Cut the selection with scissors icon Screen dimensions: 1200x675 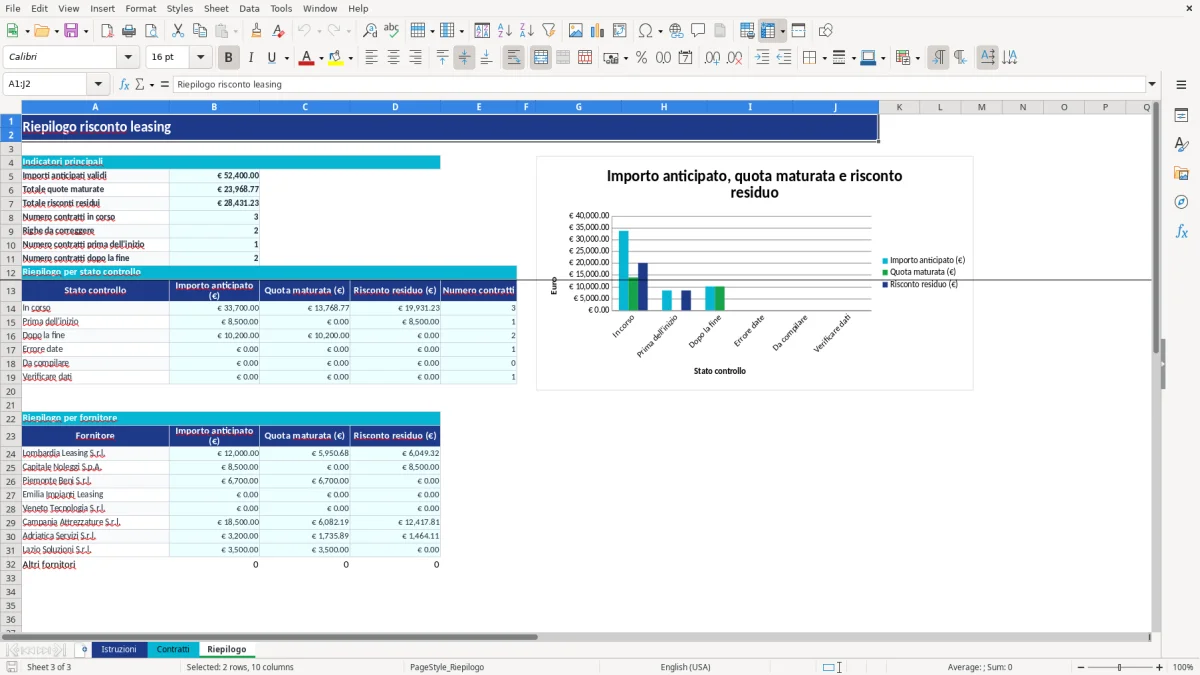click(x=178, y=31)
